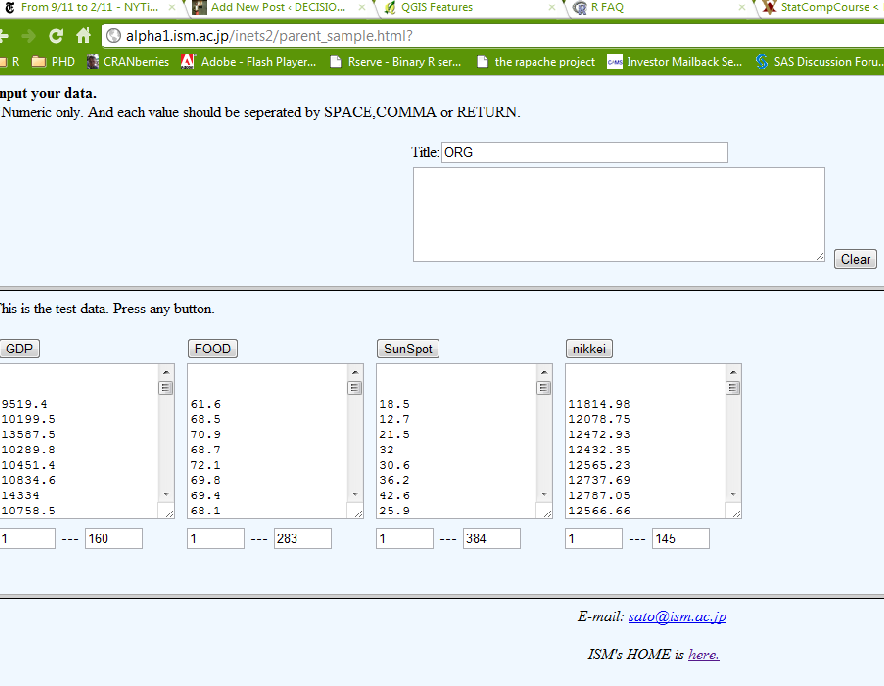Open the rapache project bookmark

pos(536,62)
